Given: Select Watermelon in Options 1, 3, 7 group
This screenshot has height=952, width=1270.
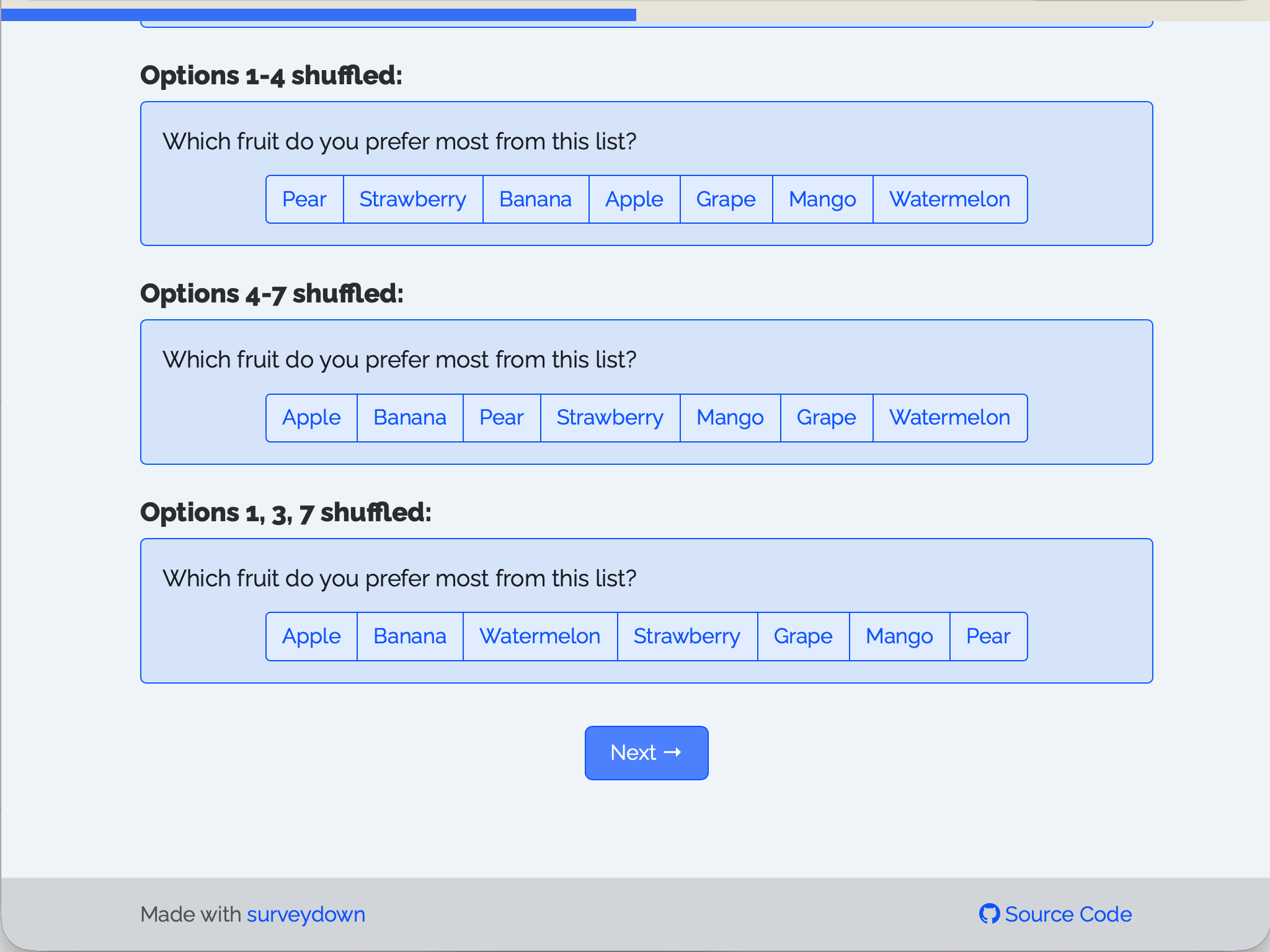Looking at the screenshot, I should point(540,637).
